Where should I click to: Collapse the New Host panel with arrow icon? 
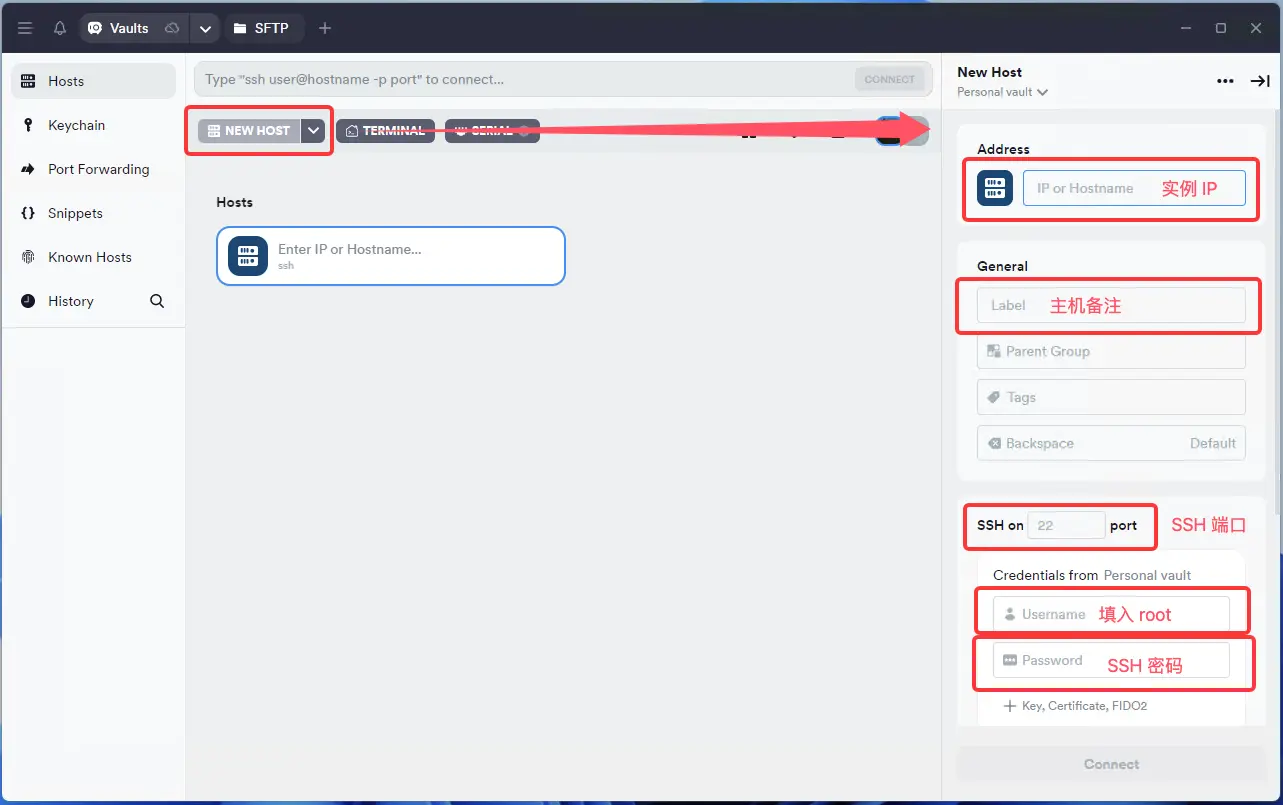[1260, 81]
